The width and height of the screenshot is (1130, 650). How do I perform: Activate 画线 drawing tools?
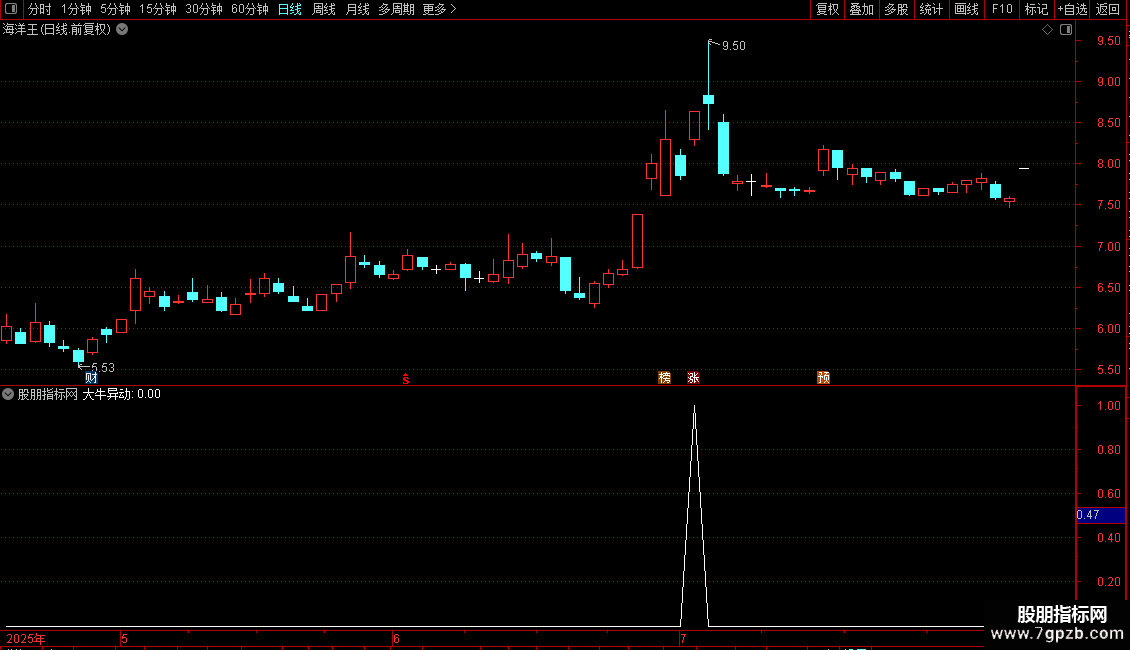coord(966,9)
